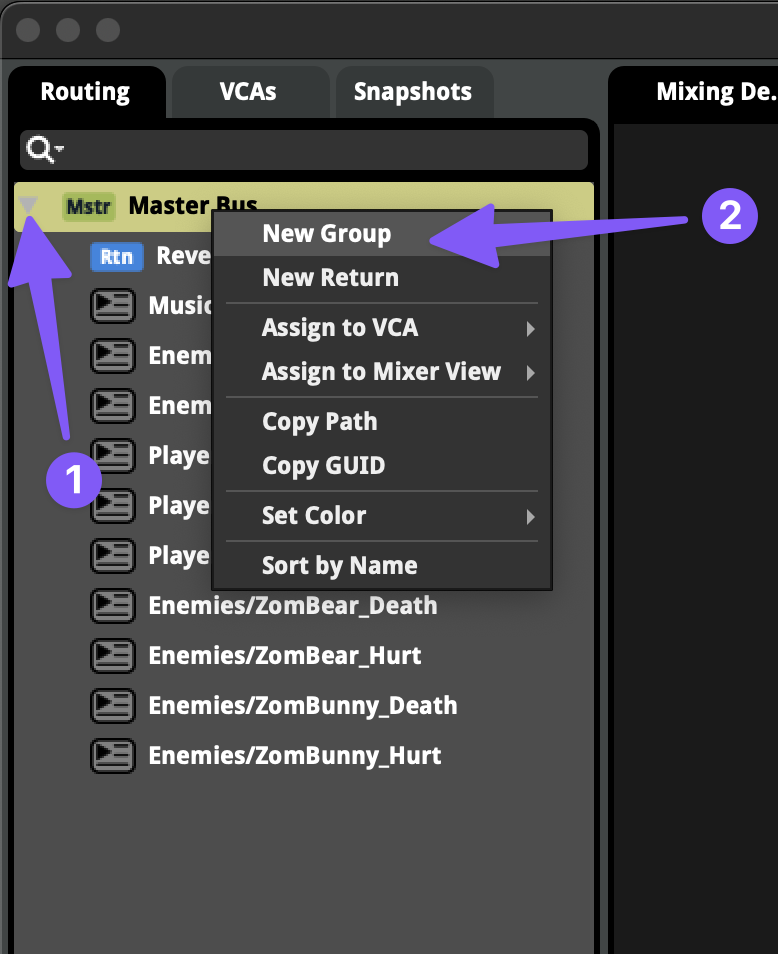Screen dimensions: 778x954
Task: Click the Mstr badge icon on Master Bus
Action: (x=88, y=206)
